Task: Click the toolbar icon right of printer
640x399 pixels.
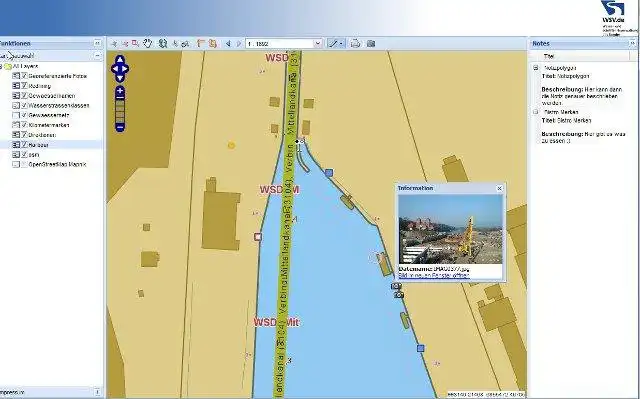Action: point(371,43)
